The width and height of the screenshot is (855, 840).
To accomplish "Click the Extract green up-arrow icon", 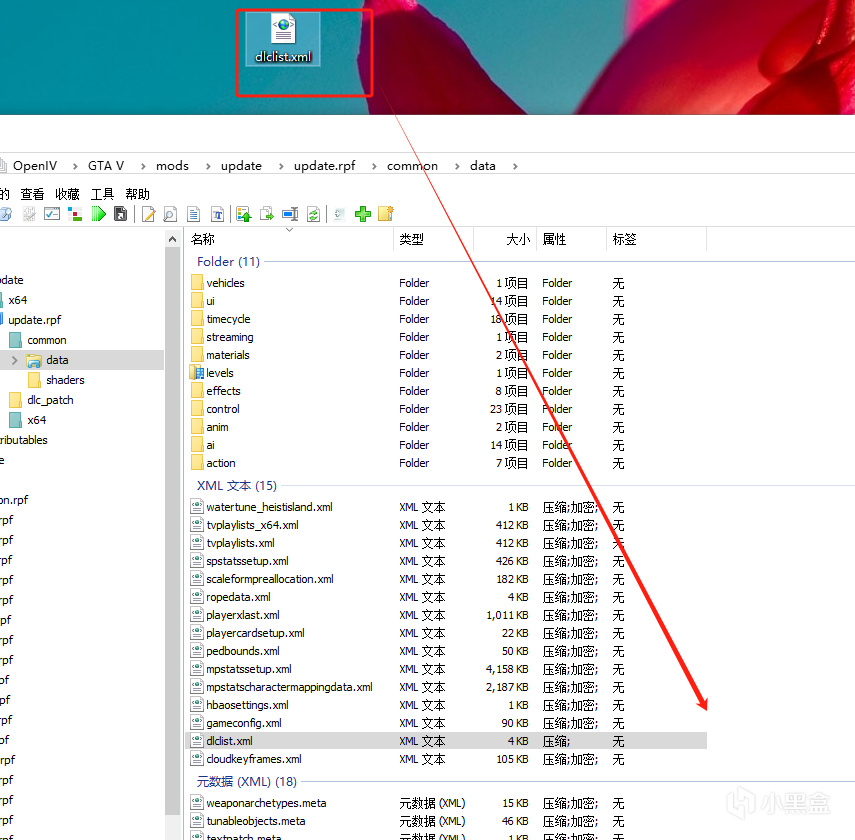I will point(244,214).
